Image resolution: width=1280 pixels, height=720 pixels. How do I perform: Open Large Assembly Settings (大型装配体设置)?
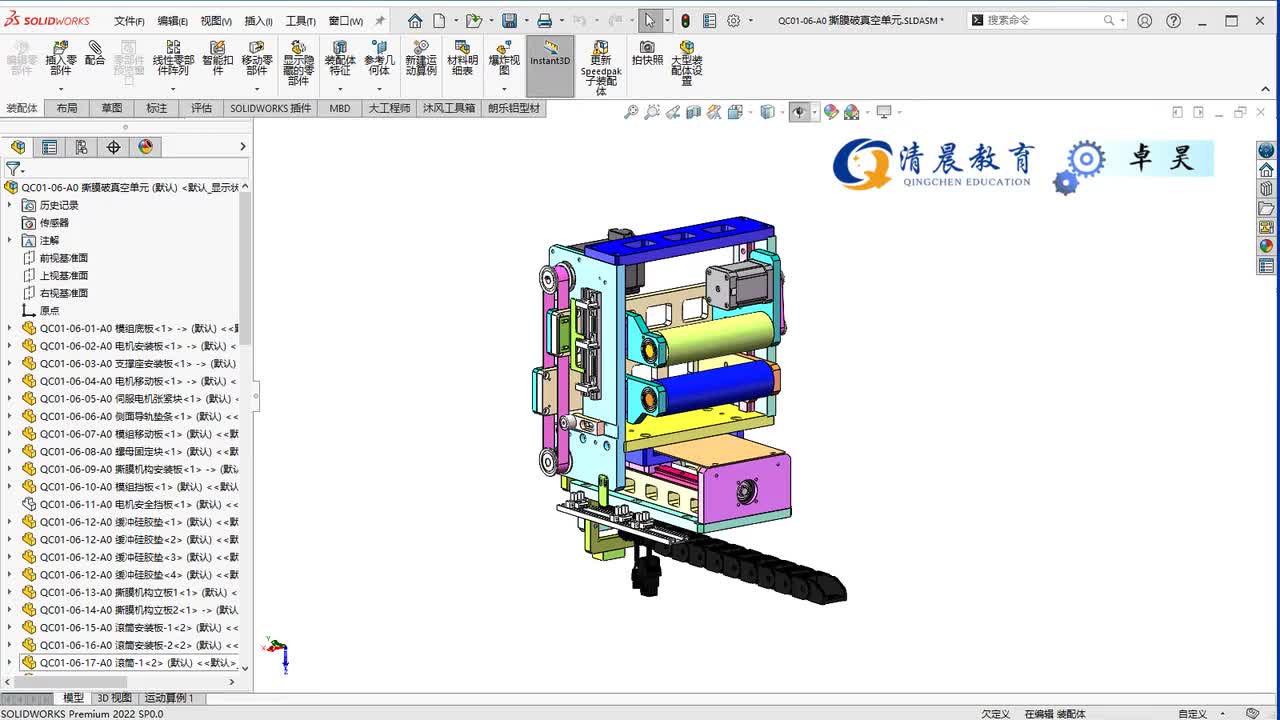[x=687, y=63]
